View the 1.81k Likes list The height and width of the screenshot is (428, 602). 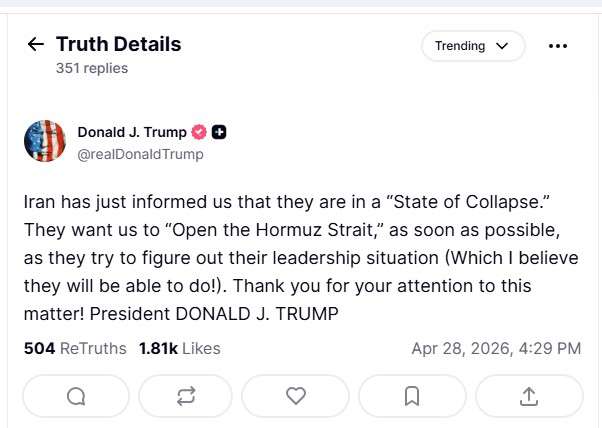pyautogui.click(x=180, y=348)
